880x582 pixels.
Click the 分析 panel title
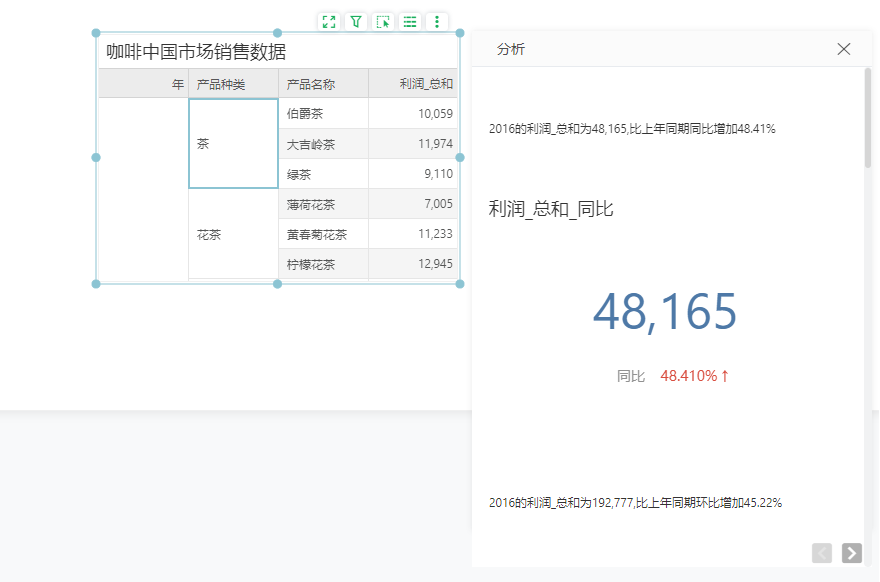[511, 49]
